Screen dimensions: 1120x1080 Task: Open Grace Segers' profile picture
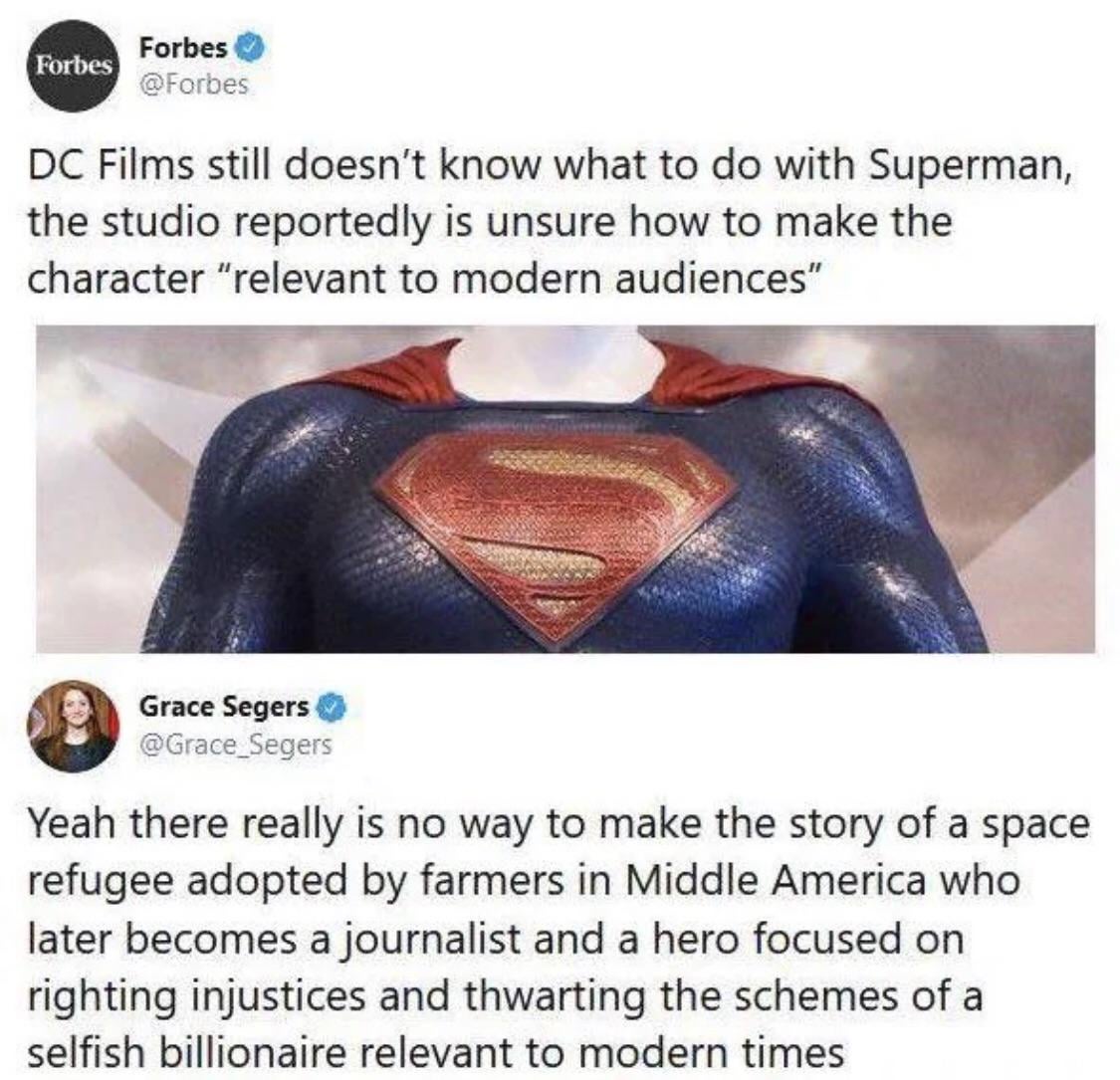point(73,726)
